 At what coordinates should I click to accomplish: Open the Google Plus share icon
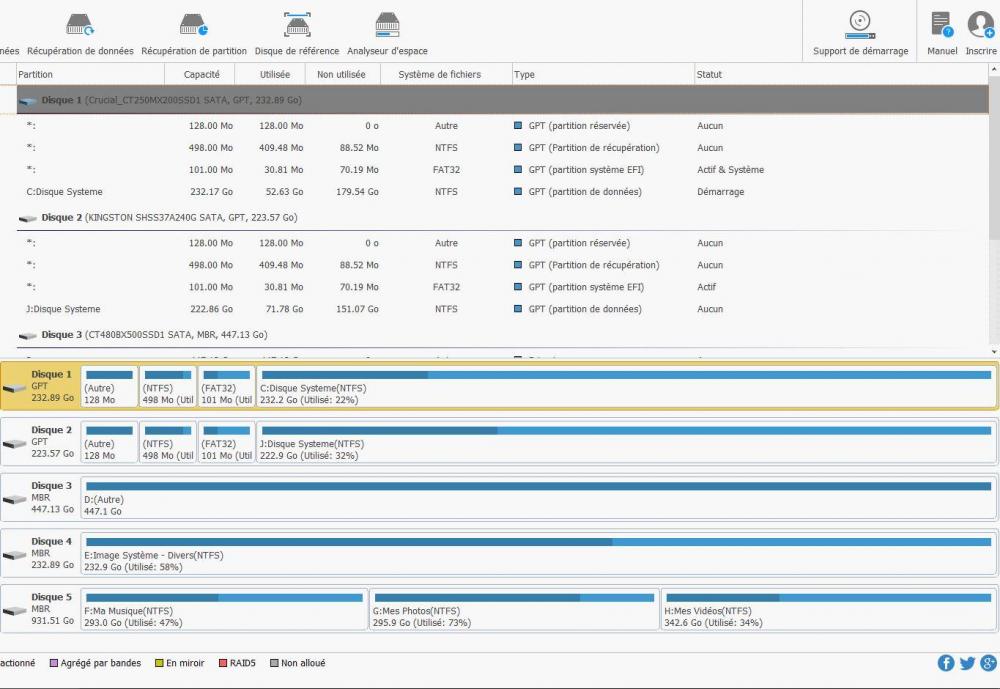coord(988,663)
